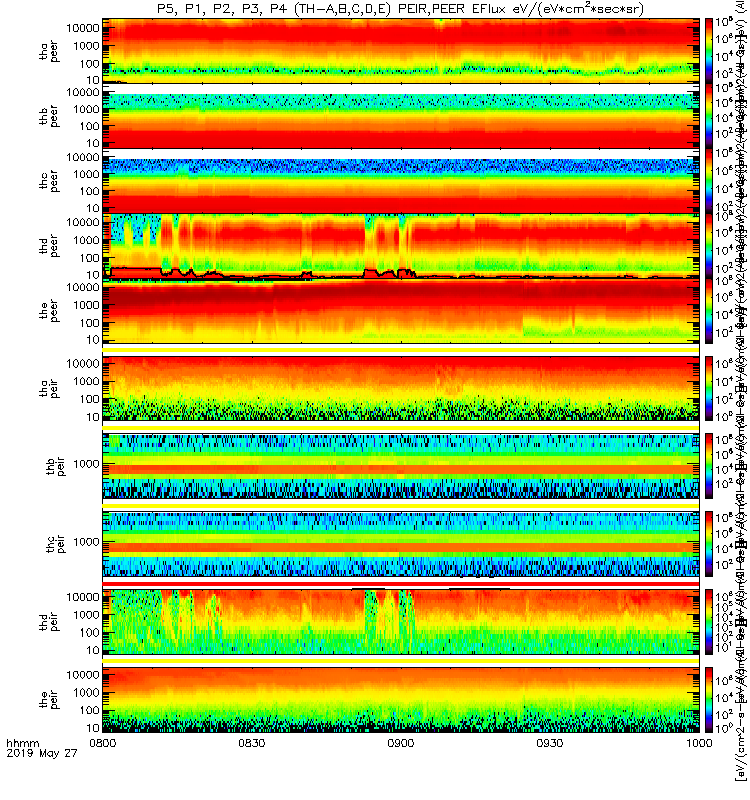Click the 2019 May 27 date label
The width and height of the screenshot is (750, 800).
pos(42,753)
